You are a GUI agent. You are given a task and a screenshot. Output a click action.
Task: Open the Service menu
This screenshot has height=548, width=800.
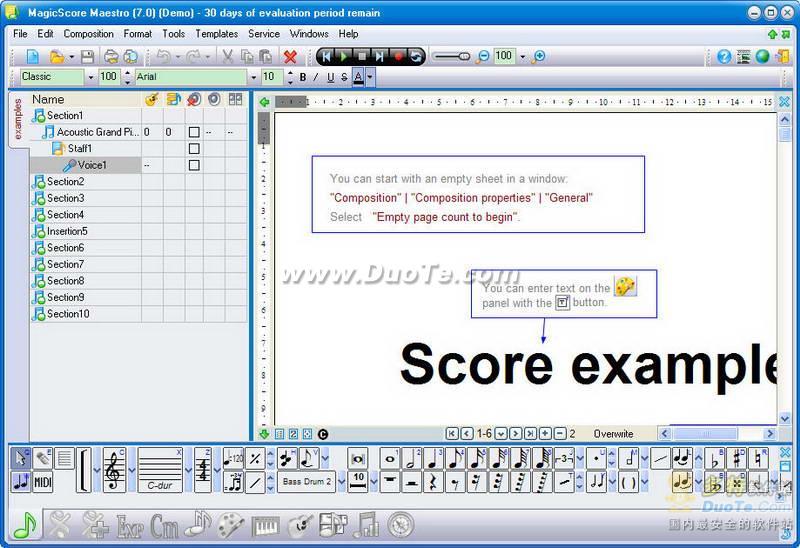point(264,34)
